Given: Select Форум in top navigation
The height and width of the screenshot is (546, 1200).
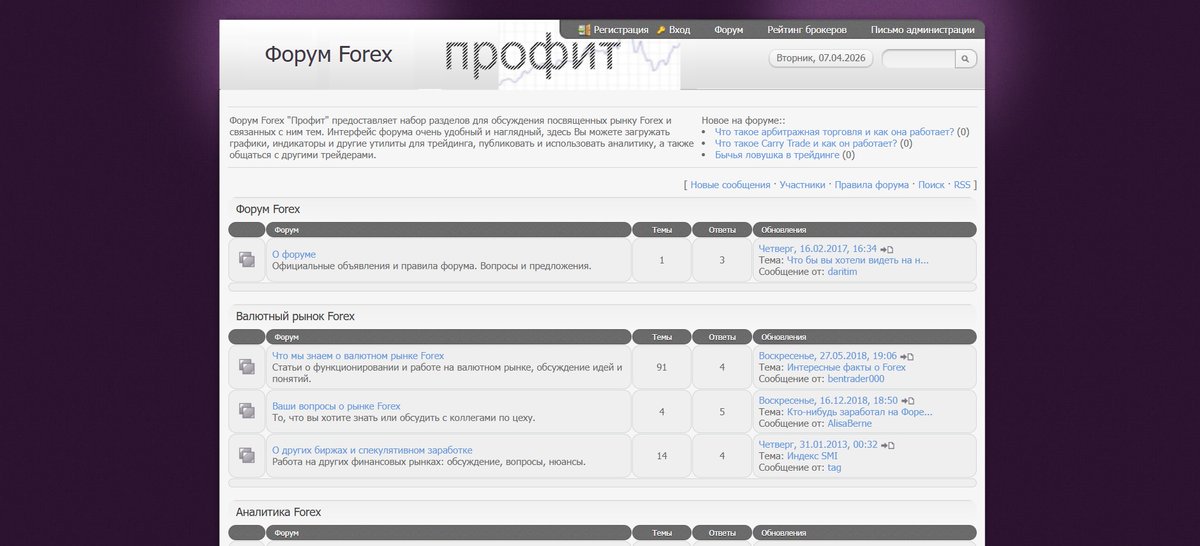Looking at the screenshot, I should (729, 30).
